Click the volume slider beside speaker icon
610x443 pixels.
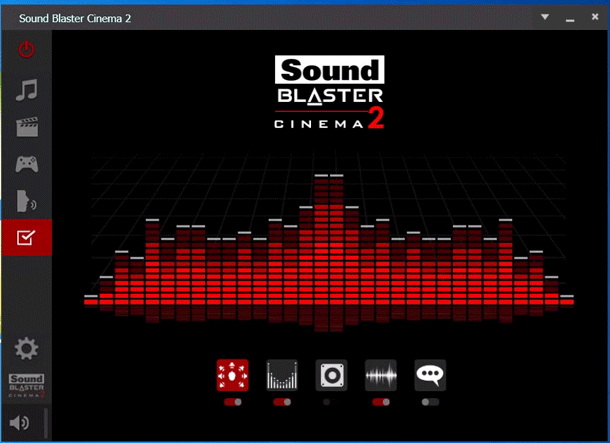46,424
